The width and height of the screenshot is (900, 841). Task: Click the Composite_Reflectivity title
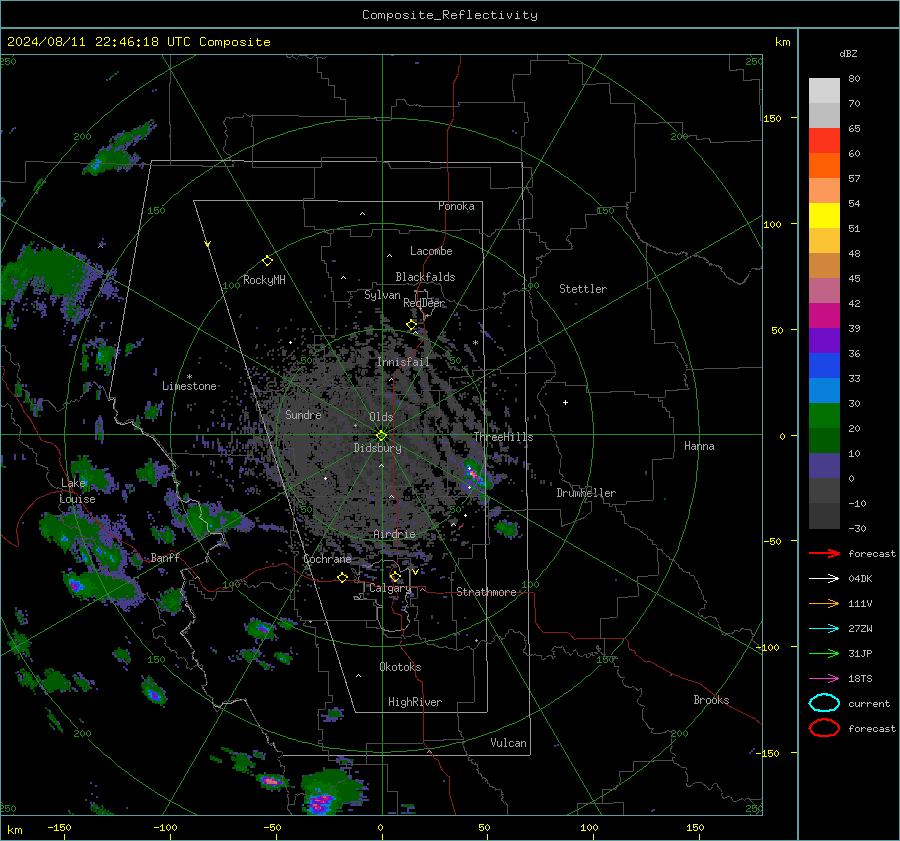click(450, 15)
